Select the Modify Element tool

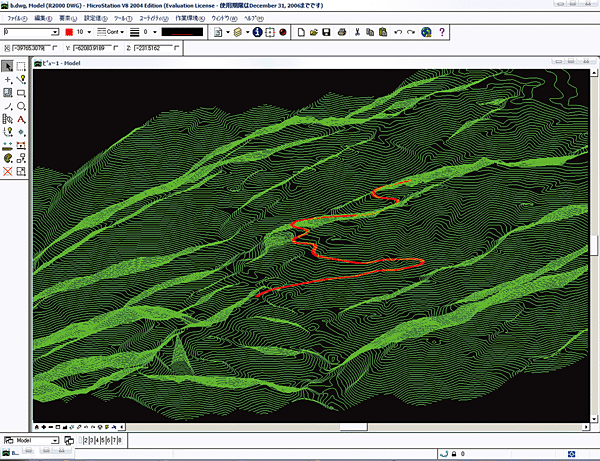[21, 171]
